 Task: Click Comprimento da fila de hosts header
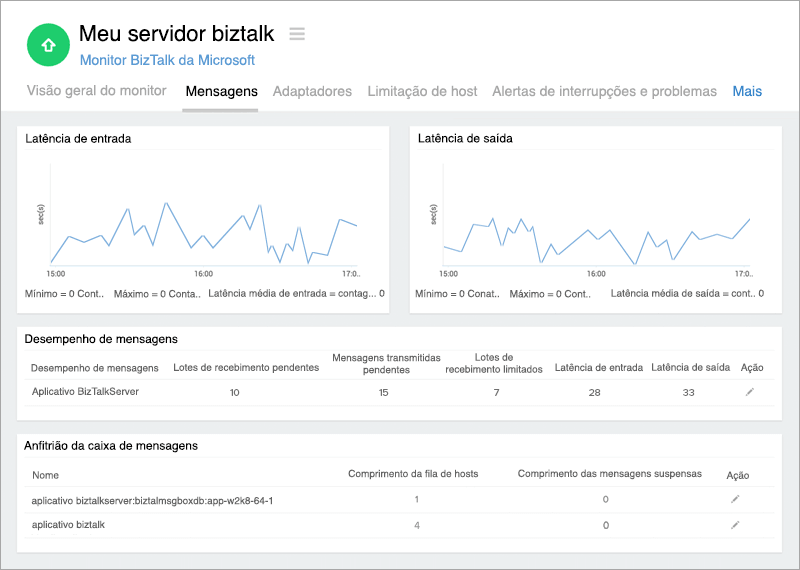point(413,474)
